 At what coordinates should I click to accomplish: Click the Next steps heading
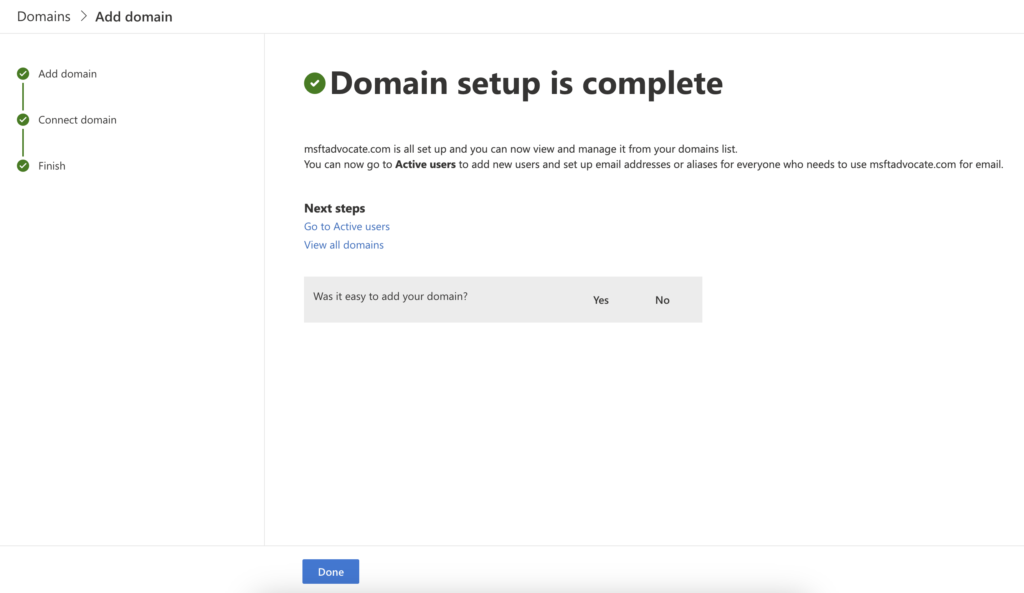point(334,209)
